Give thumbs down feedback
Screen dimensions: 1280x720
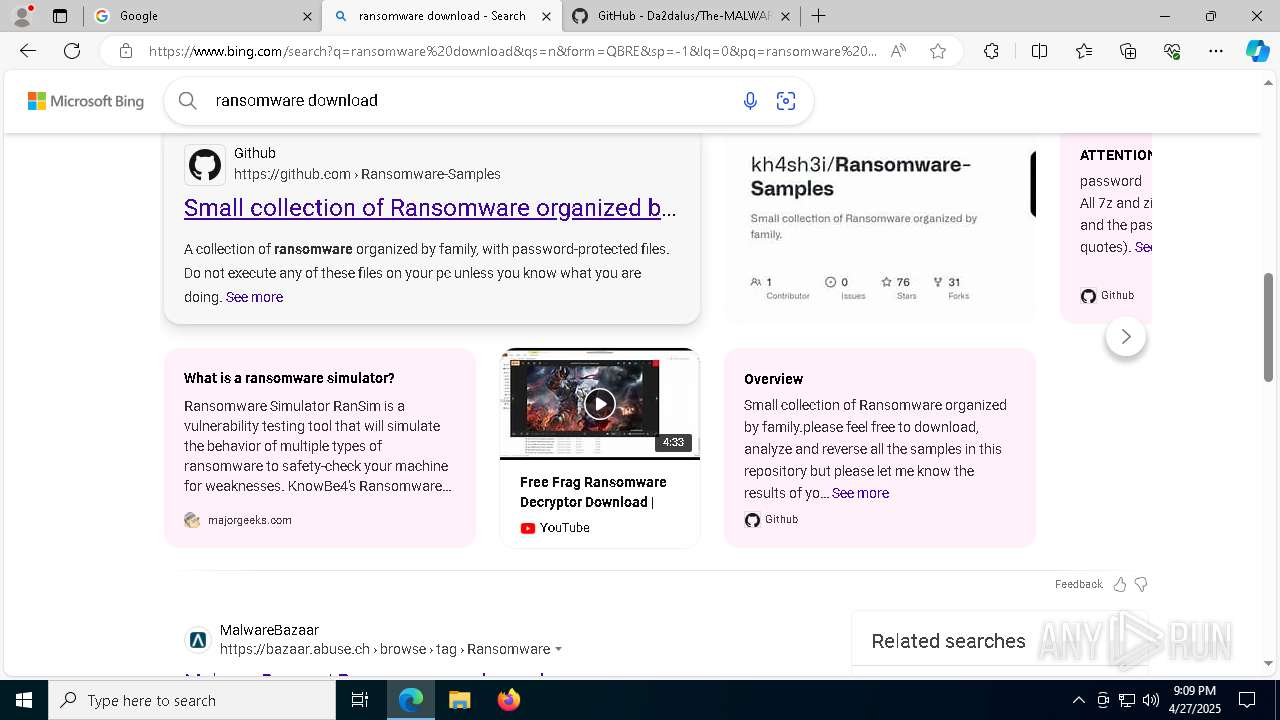pos(1141,584)
